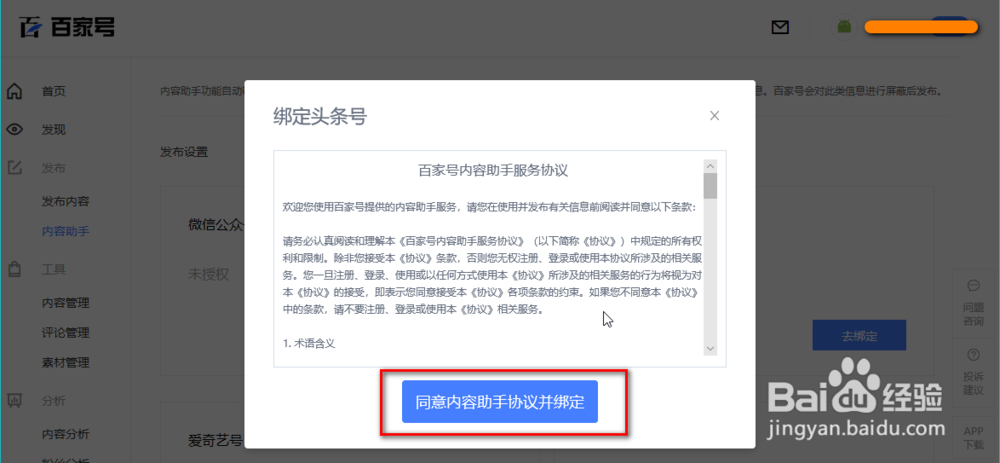The width and height of the screenshot is (1000, 463).
Task: Click the agreement scrollbar thumb
Action: click(710, 186)
